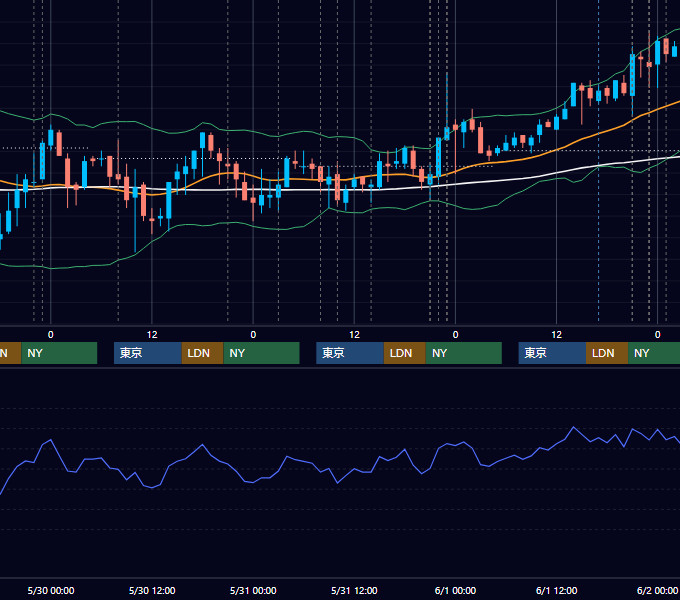Select the NY session block spanning 6/1 00:00
Image resolution: width=680 pixels, height=600 pixels.
pos(464,353)
